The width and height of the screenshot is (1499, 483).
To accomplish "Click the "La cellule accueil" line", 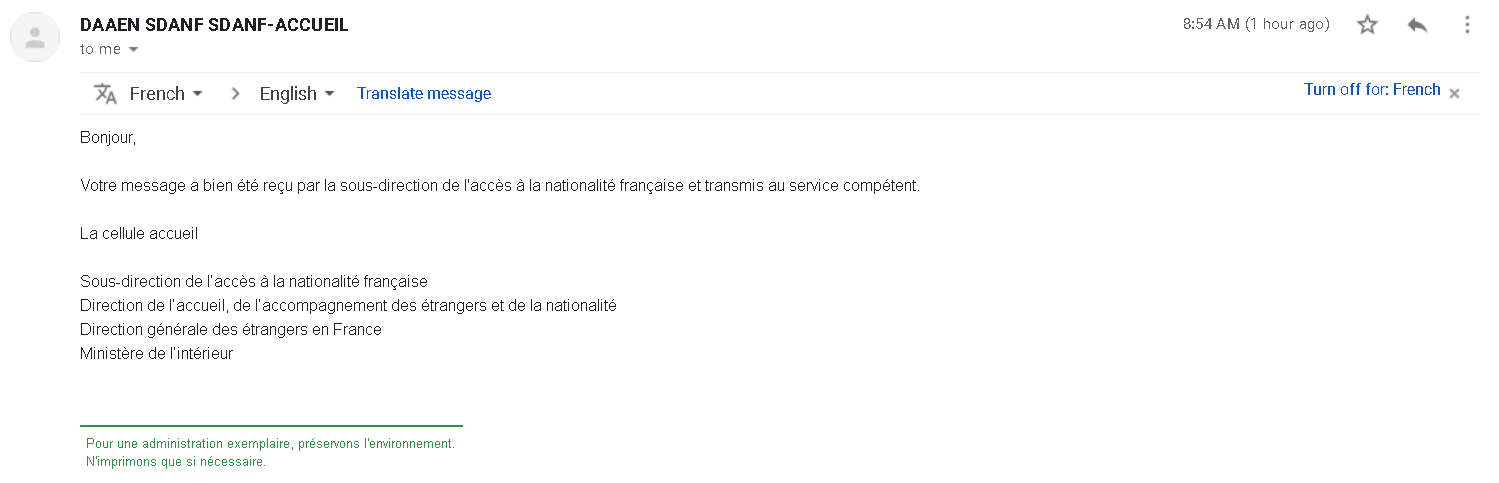I will 139,233.
